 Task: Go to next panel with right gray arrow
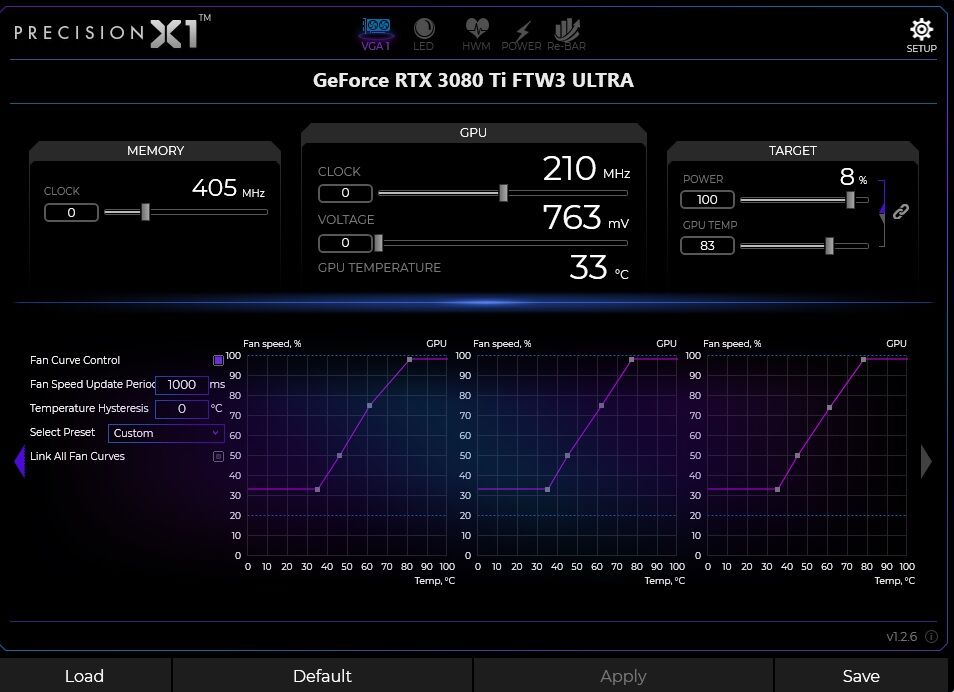925,461
